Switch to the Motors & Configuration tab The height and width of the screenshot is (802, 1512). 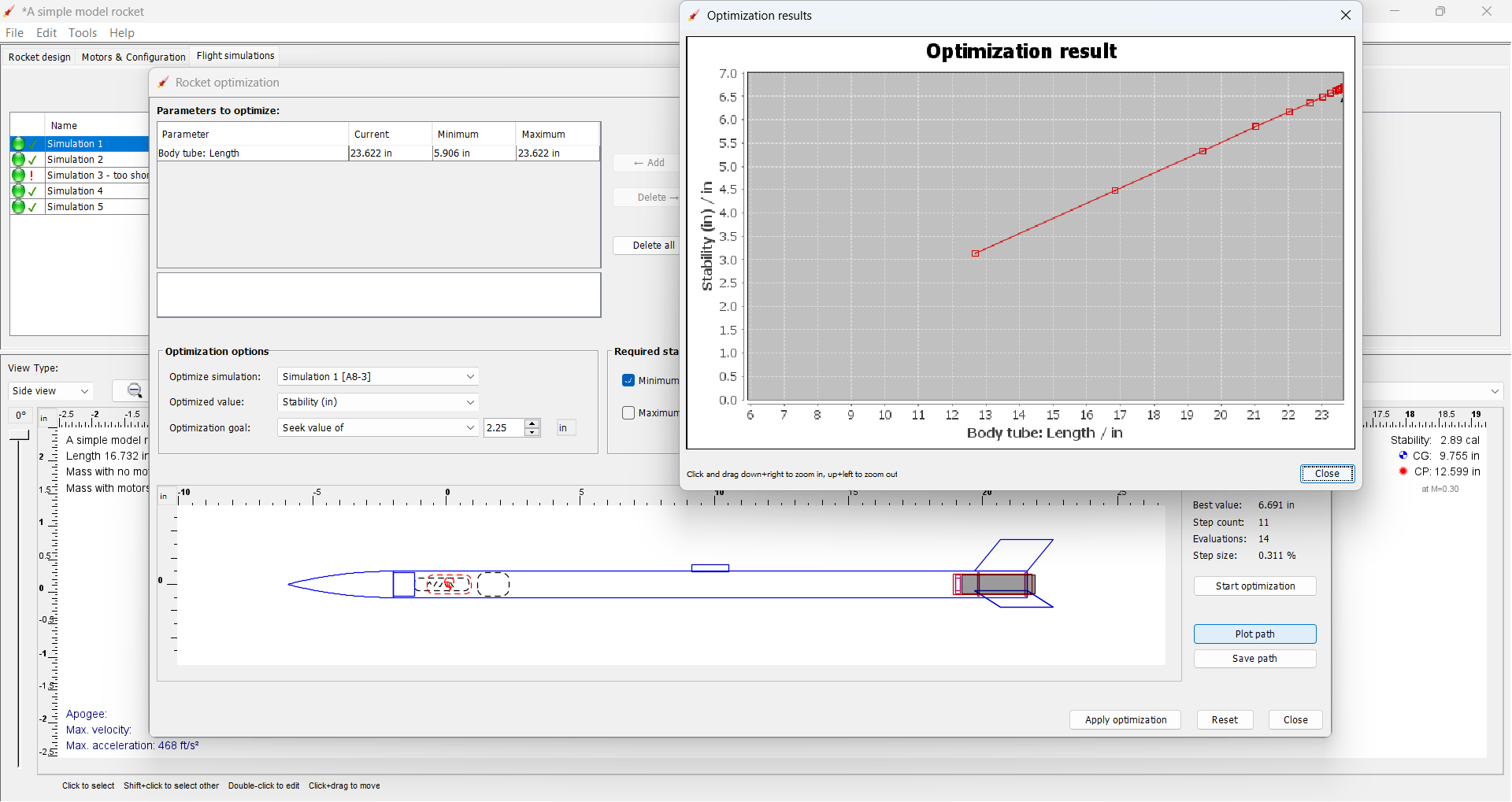click(132, 57)
